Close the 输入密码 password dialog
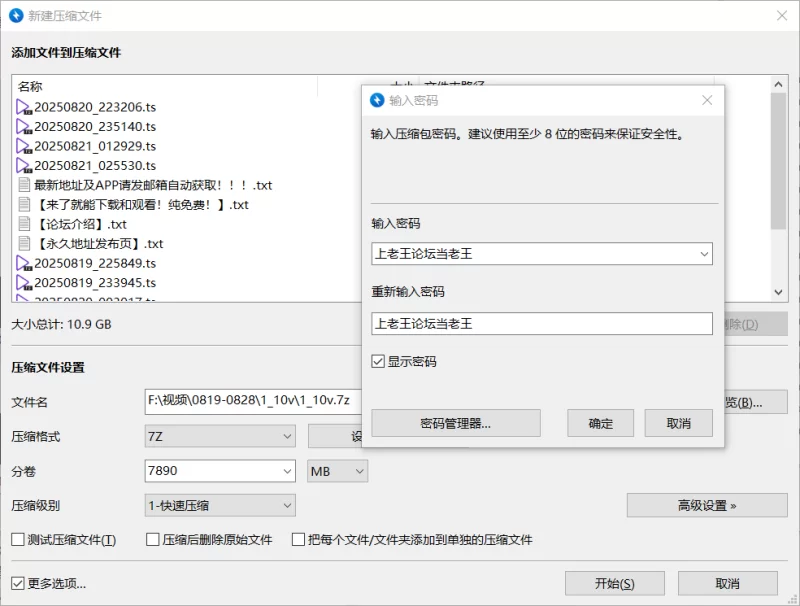Viewport: 800px width, 606px height. tap(707, 100)
